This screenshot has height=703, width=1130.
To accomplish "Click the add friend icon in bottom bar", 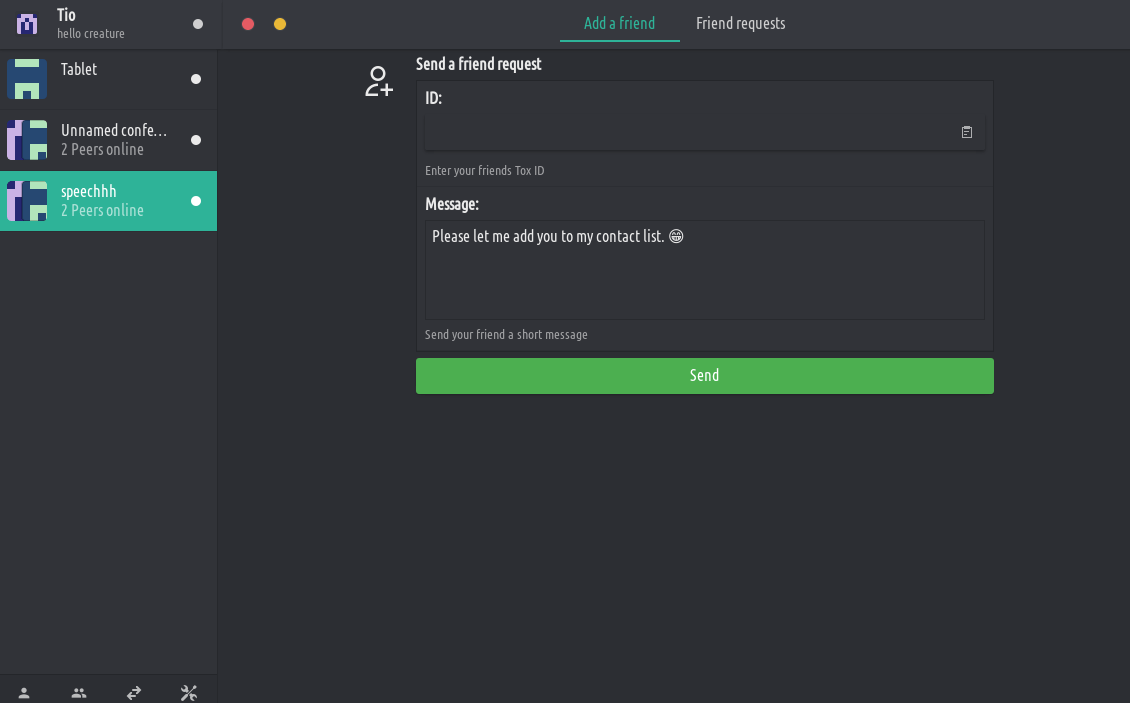I will (24, 692).
